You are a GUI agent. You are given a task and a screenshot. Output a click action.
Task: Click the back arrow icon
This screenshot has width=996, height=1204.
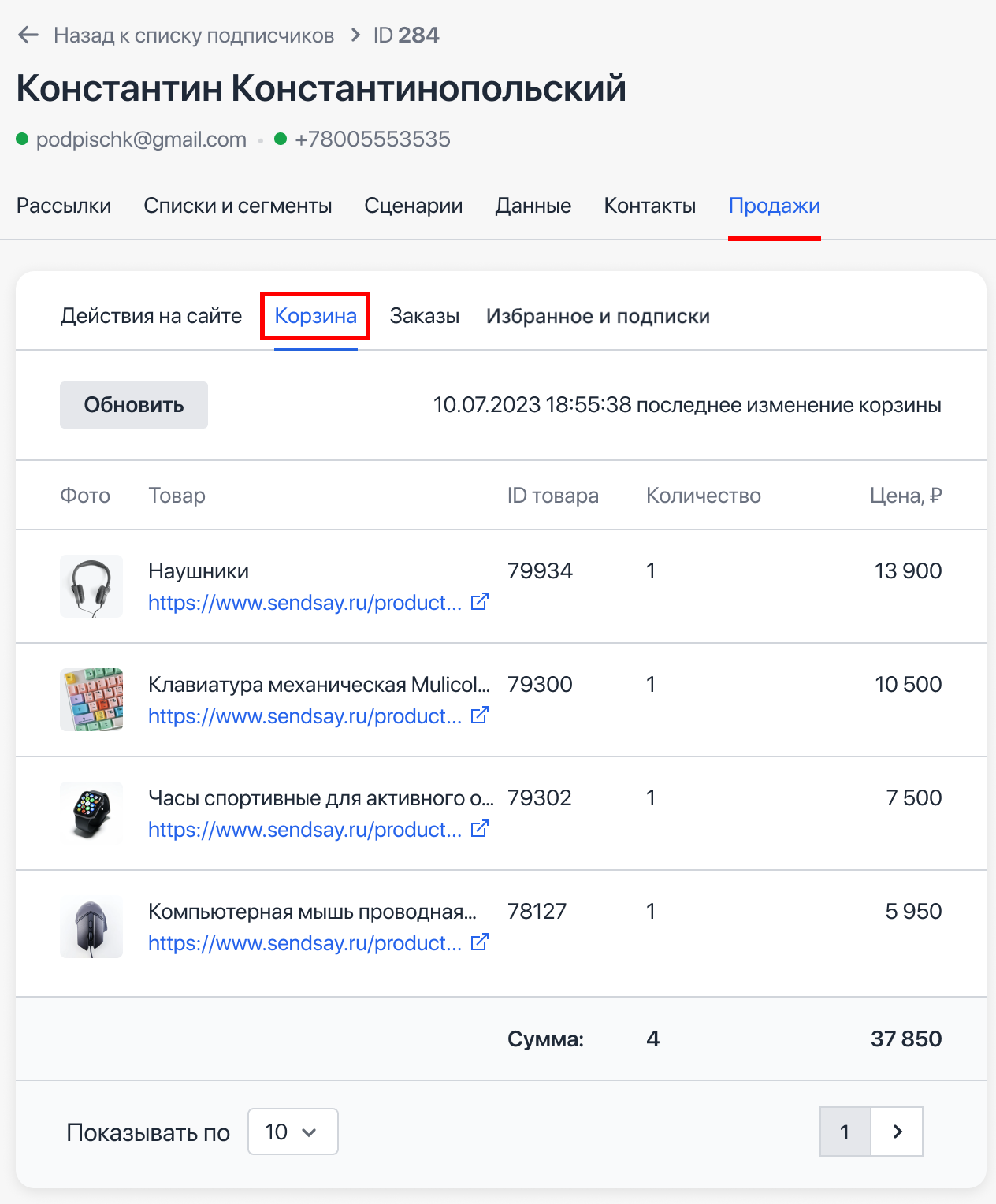point(28,35)
